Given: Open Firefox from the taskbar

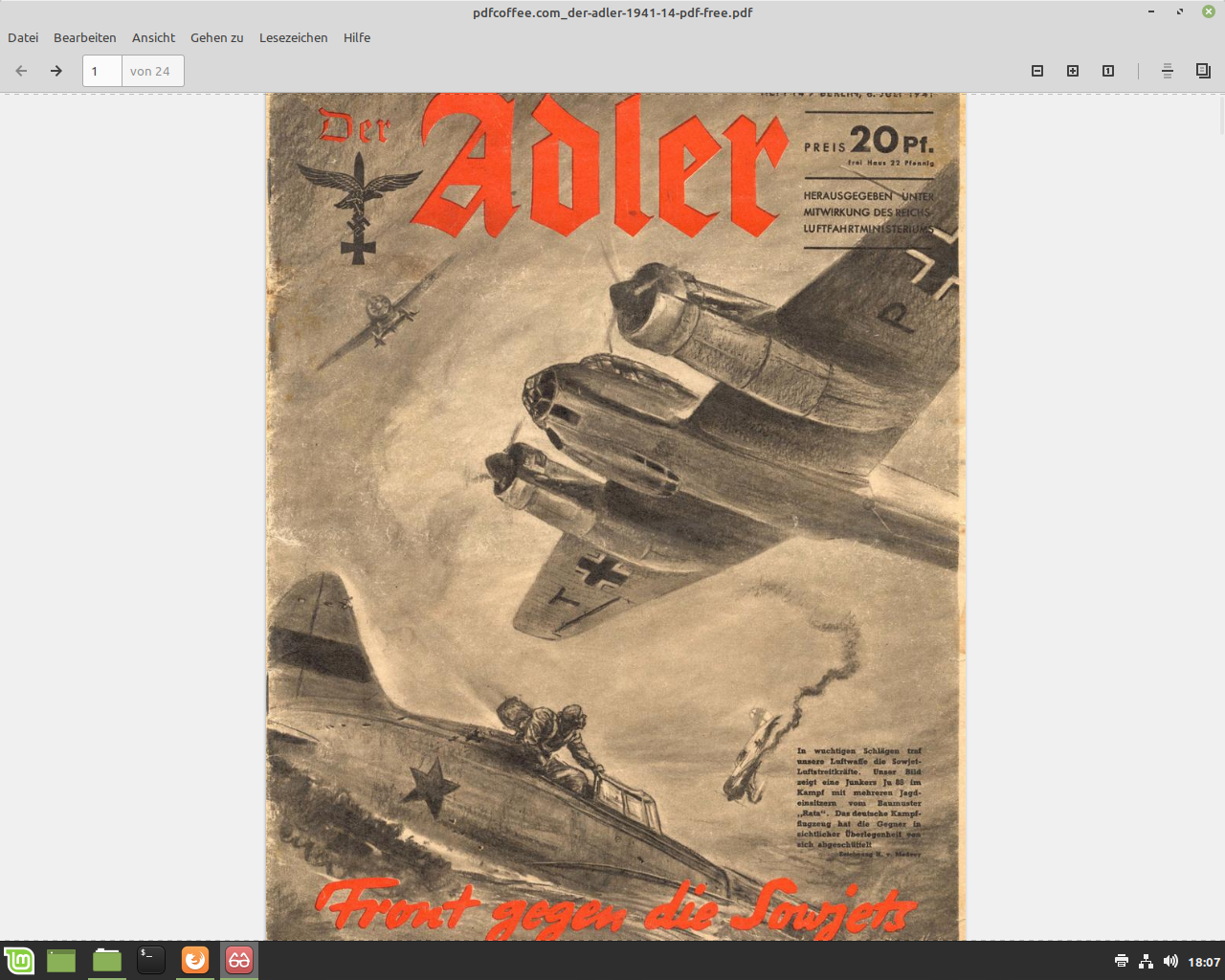Looking at the screenshot, I should pos(195,960).
